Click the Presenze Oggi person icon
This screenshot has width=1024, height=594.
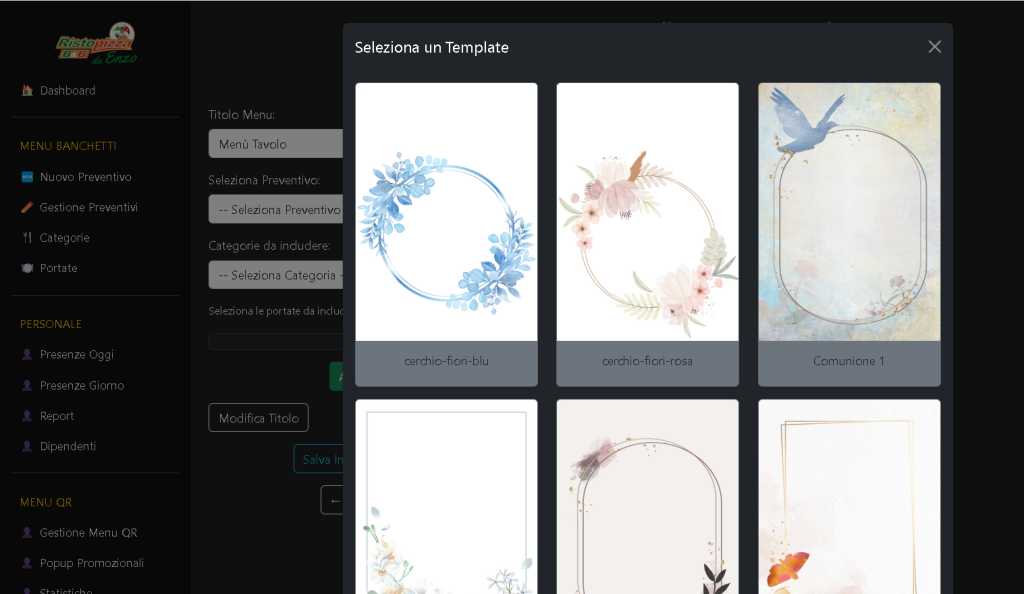tap(27, 355)
